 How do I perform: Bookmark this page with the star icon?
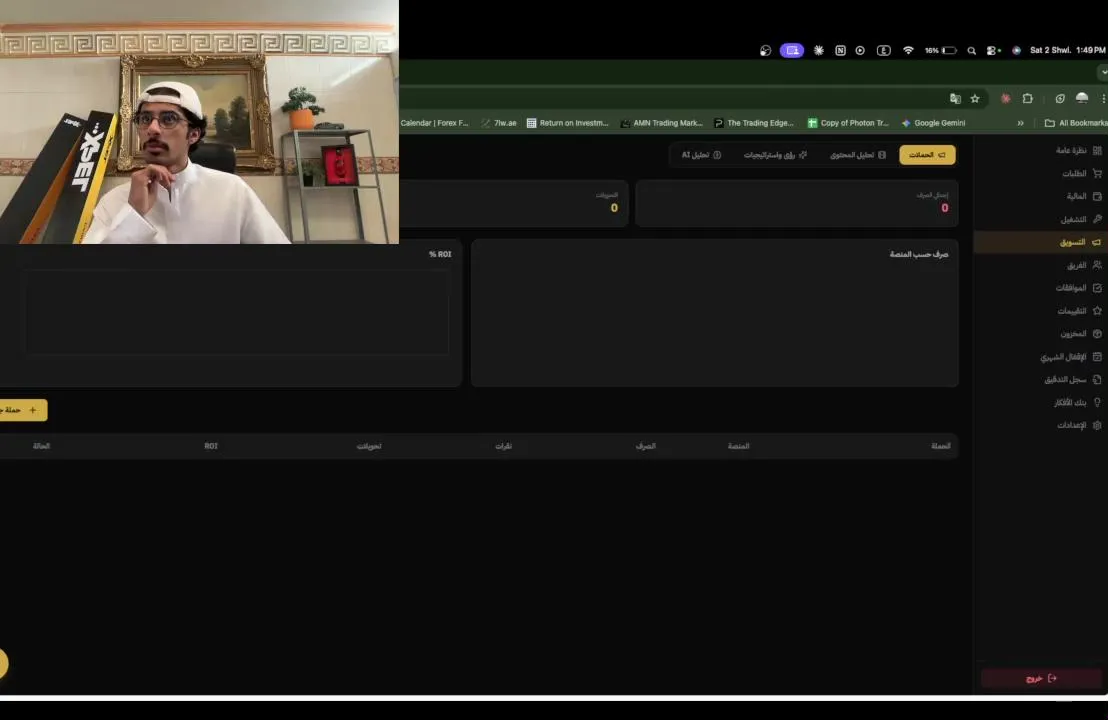975,99
